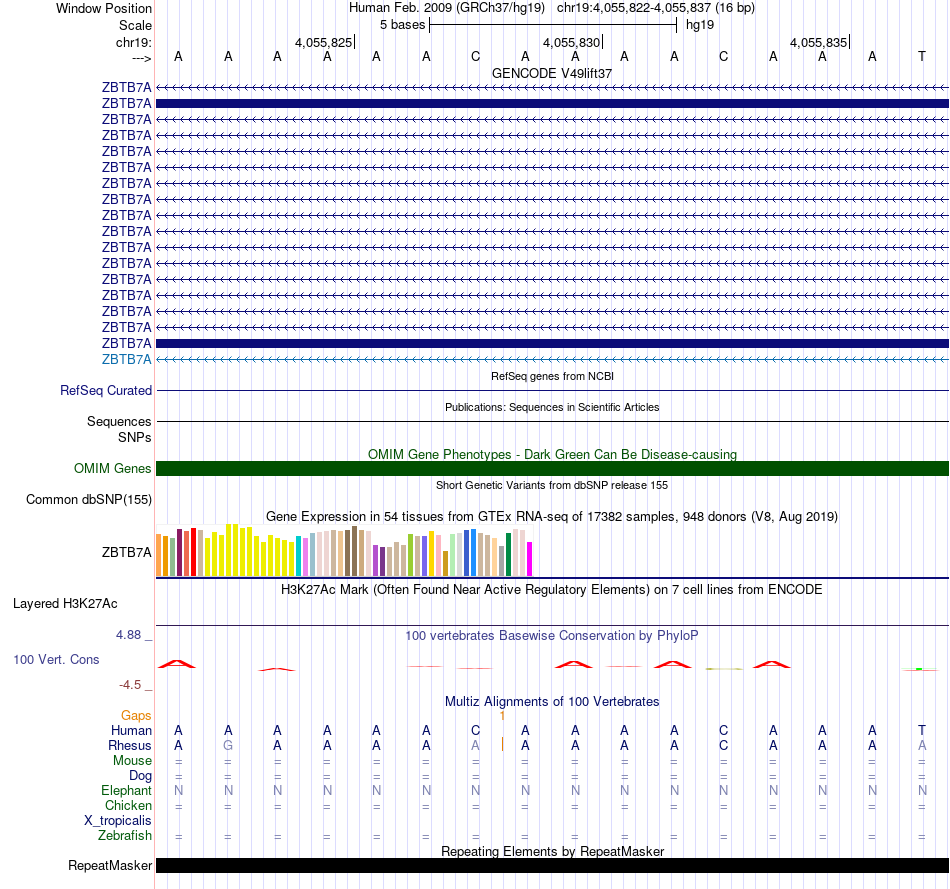Click position marker 4,055,835
The height and width of the screenshot is (889, 950).
point(819,42)
